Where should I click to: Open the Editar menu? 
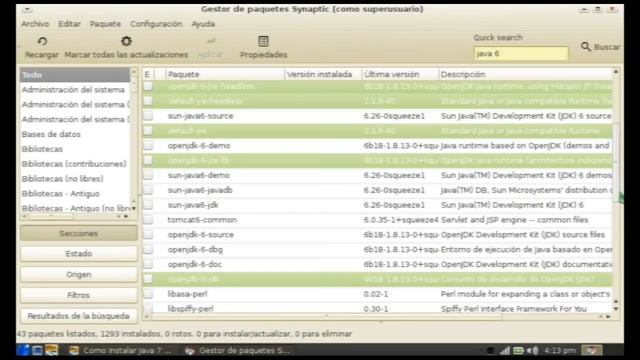pyautogui.click(x=69, y=24)
